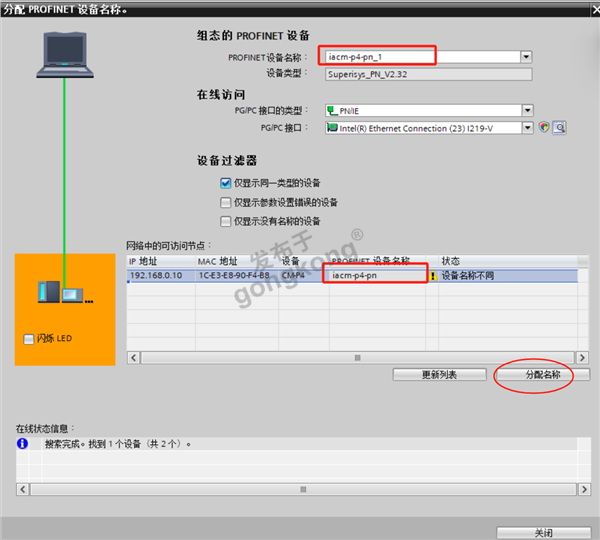Click the 设备名称不同 status cell
The height and width of the screenshot is (540, 600).
coord(508,276)
